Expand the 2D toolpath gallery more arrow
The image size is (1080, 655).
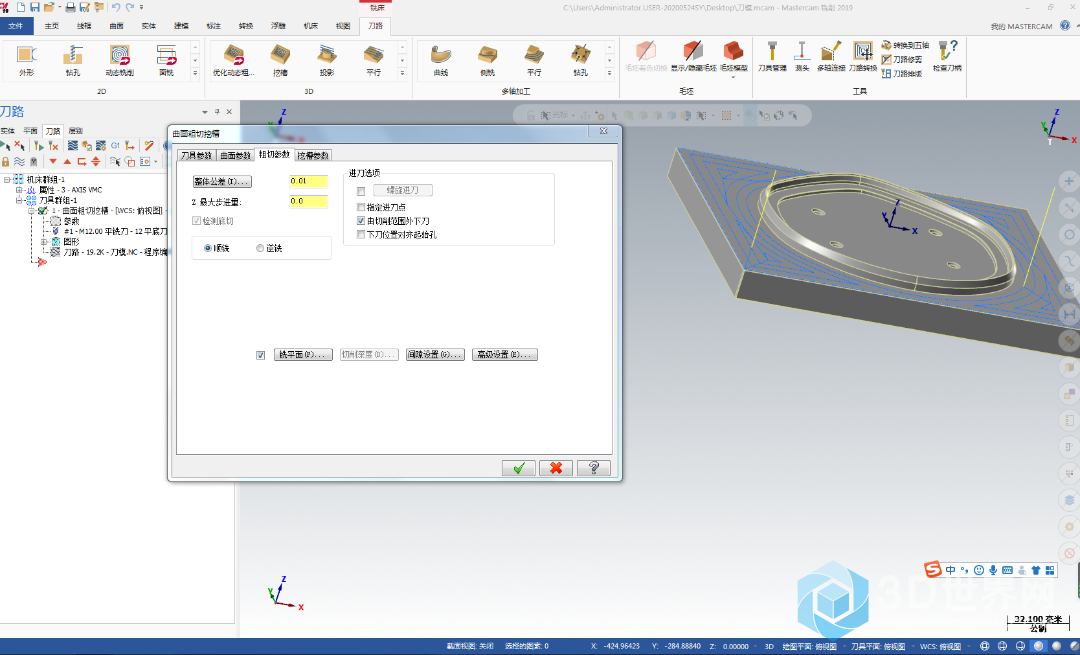click(x=196, y=73)
